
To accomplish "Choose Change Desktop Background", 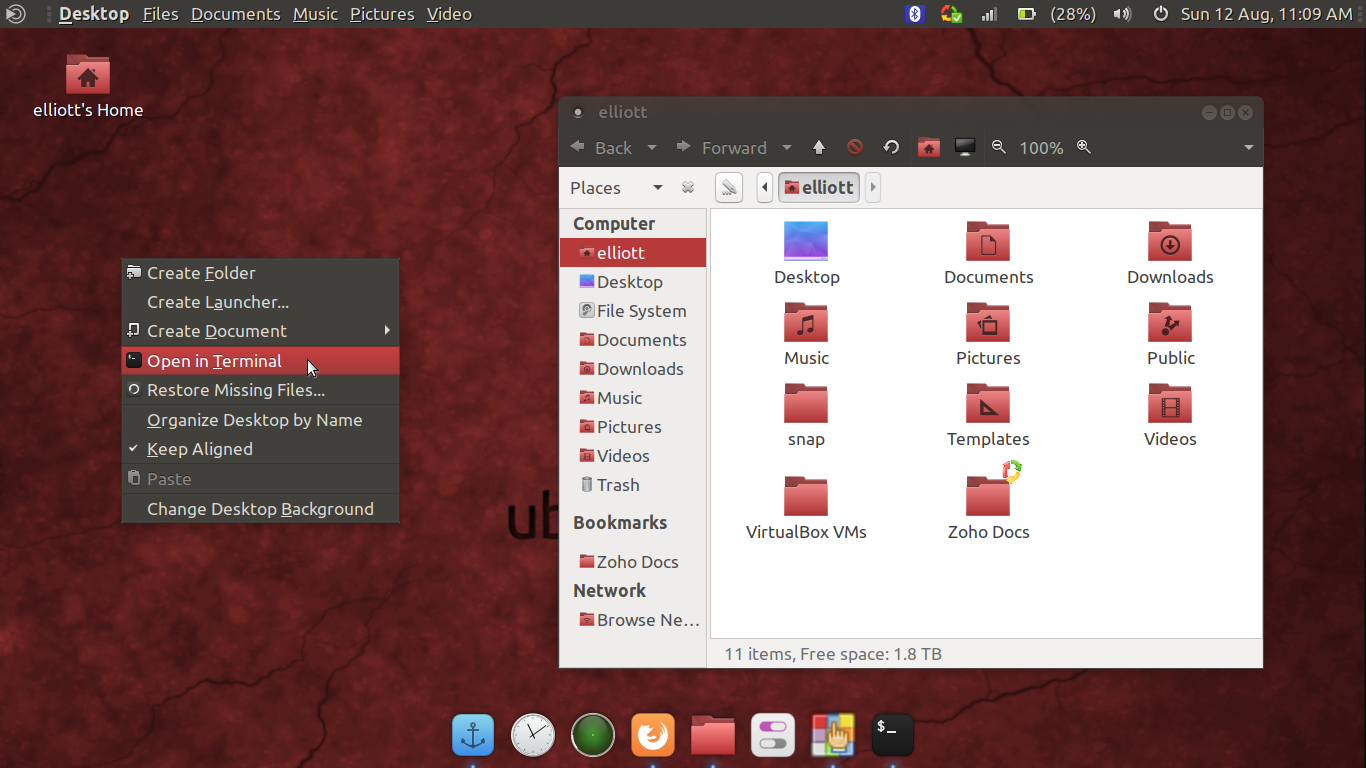I will pyautogui.click(x=260, y=509).
